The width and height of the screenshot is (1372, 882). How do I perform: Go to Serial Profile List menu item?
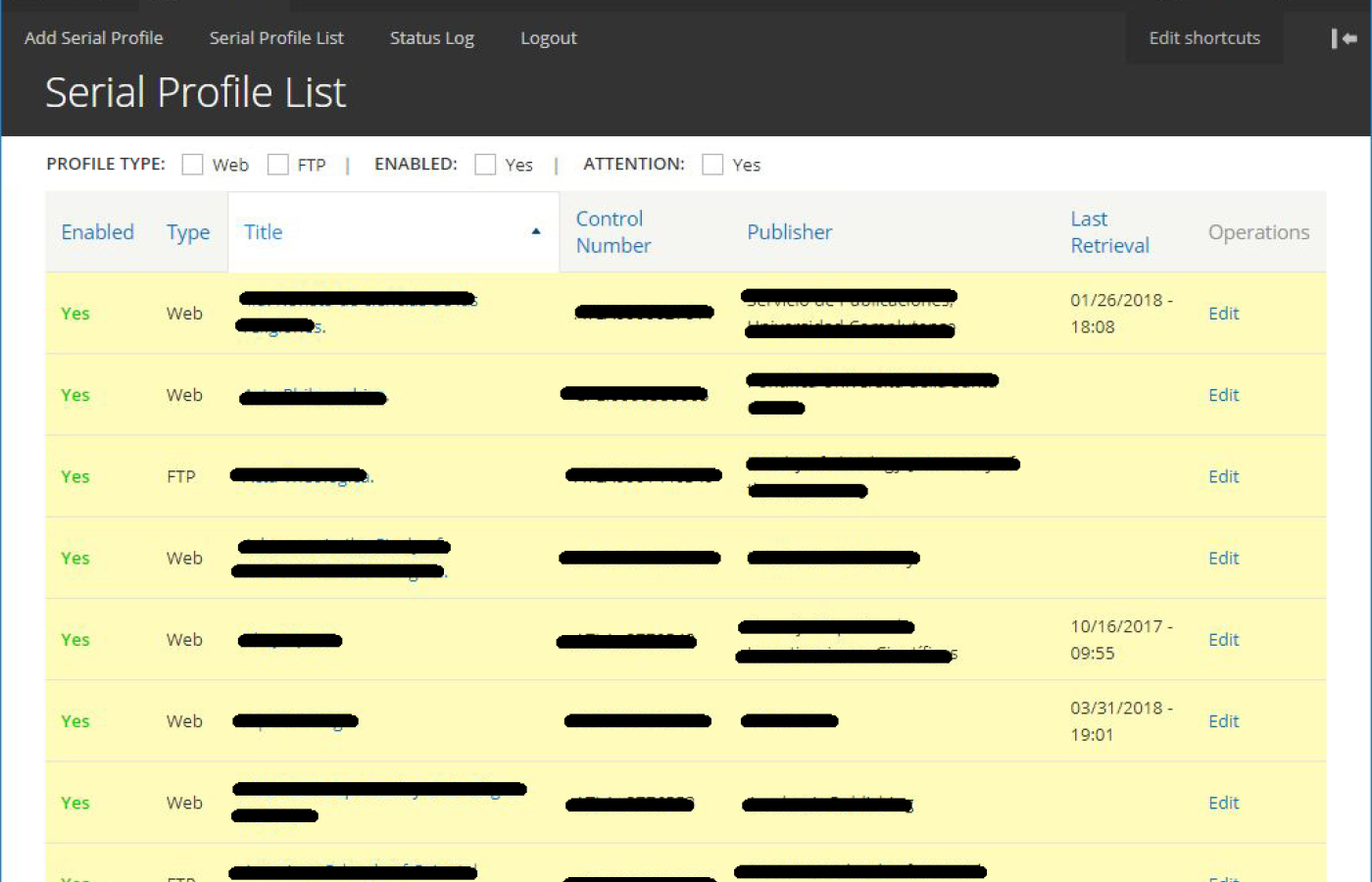point(276,38)
